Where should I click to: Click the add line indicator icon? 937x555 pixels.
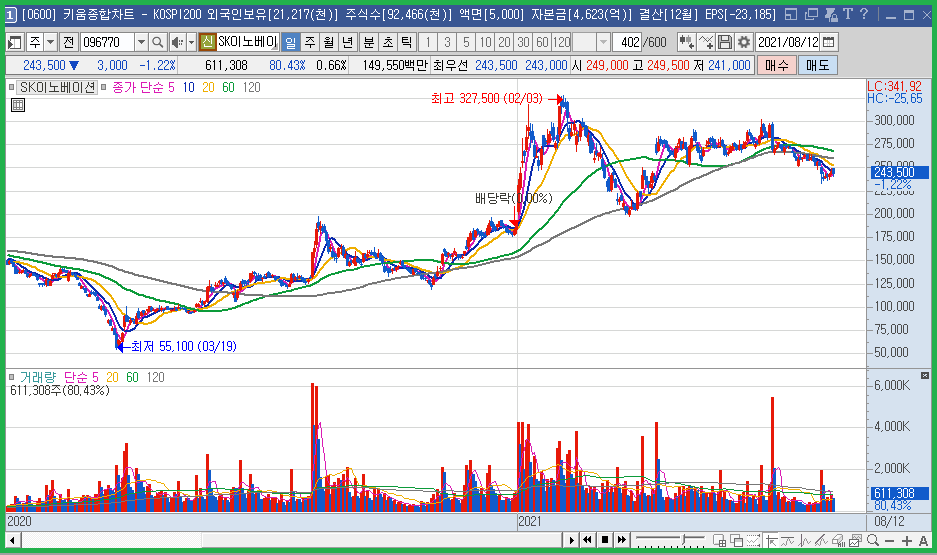706,42
